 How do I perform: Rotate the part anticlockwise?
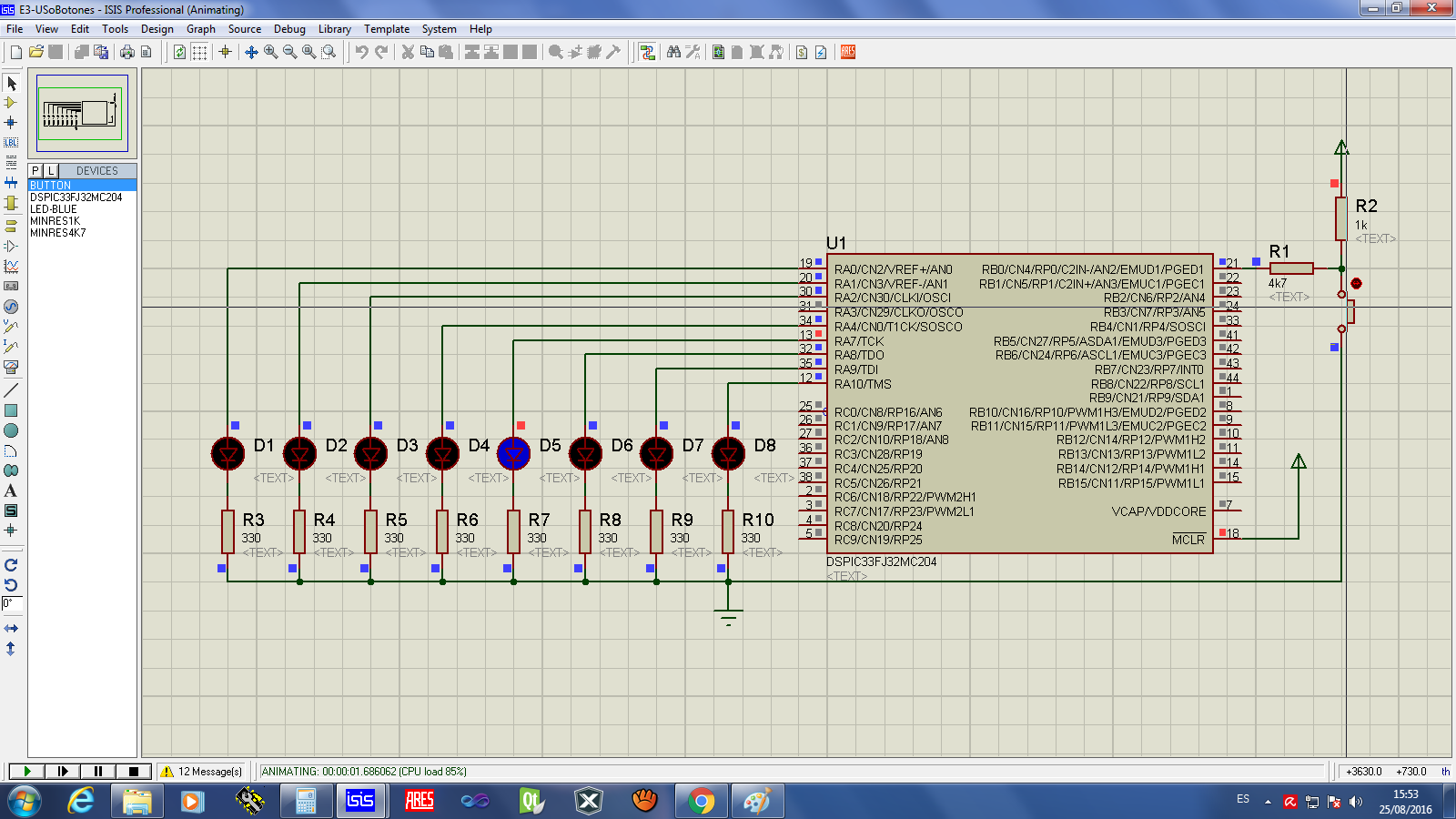[x=11, y=585]
